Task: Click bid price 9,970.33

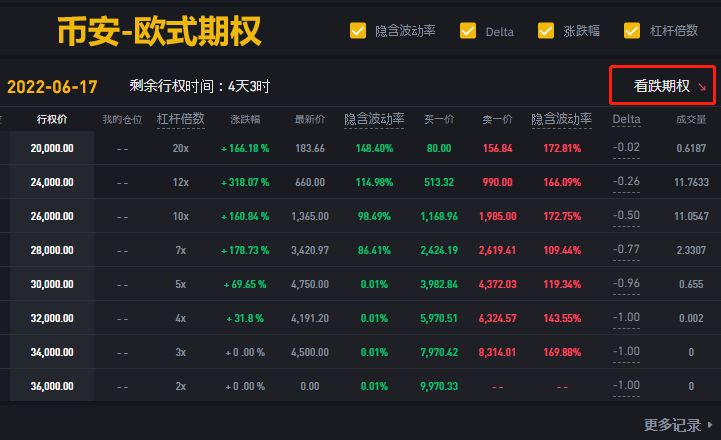Action: point(439,386)
